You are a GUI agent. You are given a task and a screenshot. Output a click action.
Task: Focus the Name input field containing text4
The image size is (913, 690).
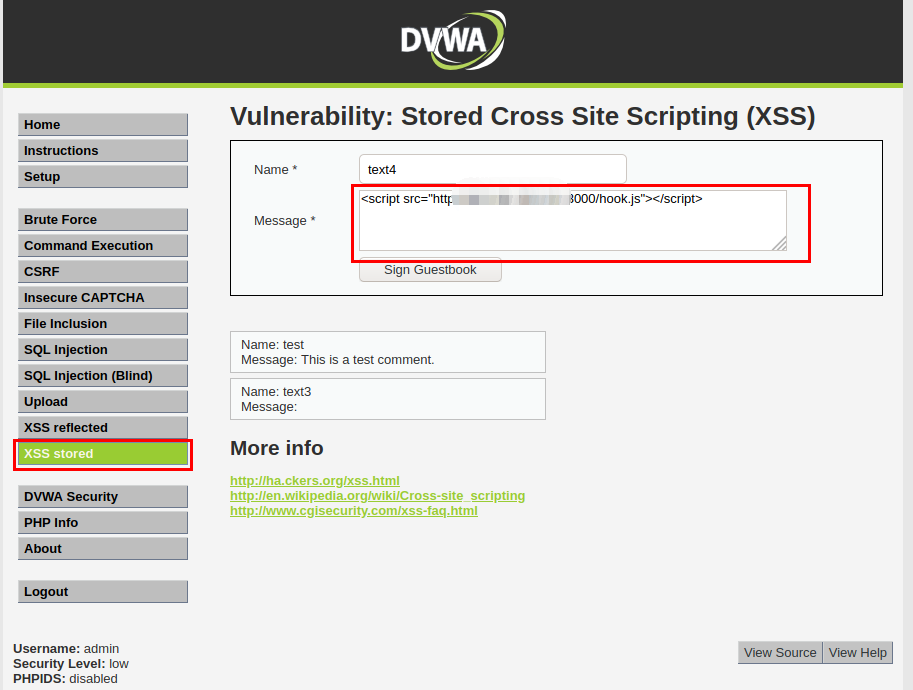[x=493, y=169]
